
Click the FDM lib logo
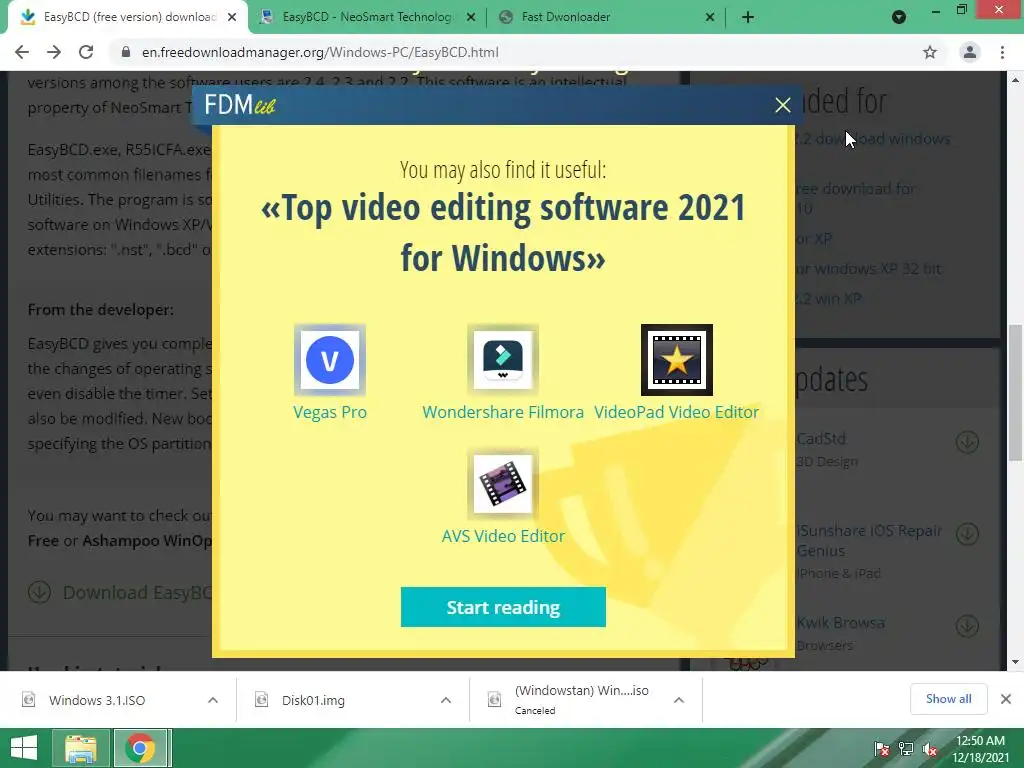click(240, 104)
